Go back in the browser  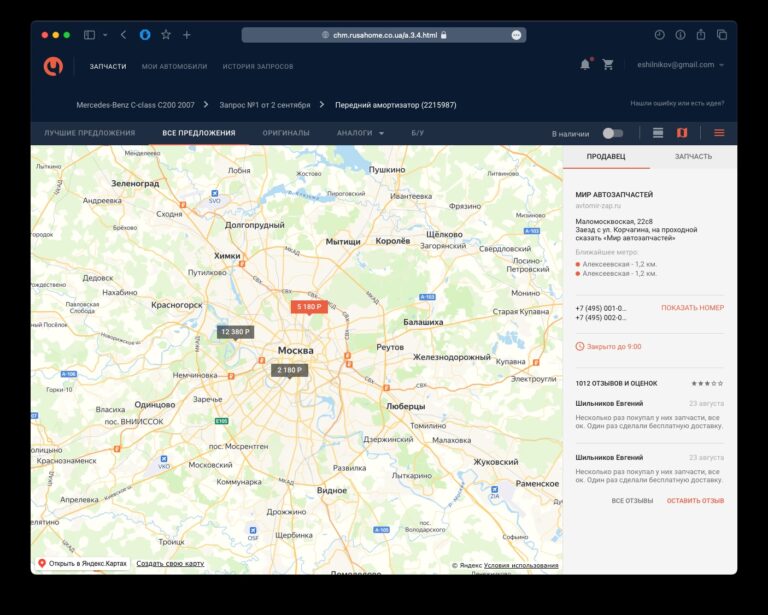click(123, 35)
